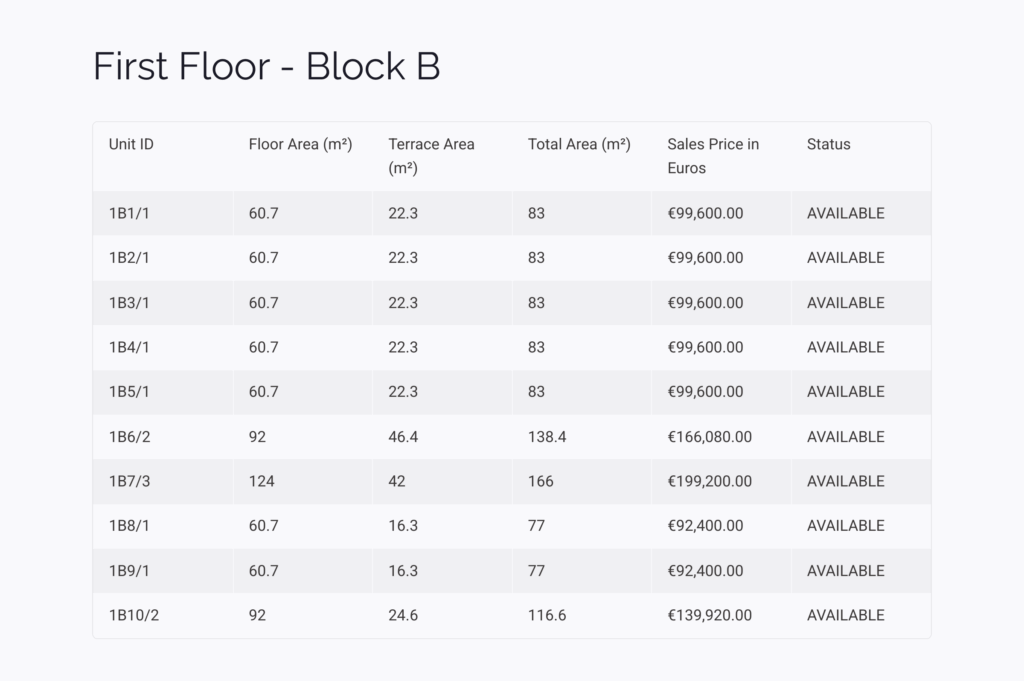Click the 124 floor area value

click(x=261, y=481)
